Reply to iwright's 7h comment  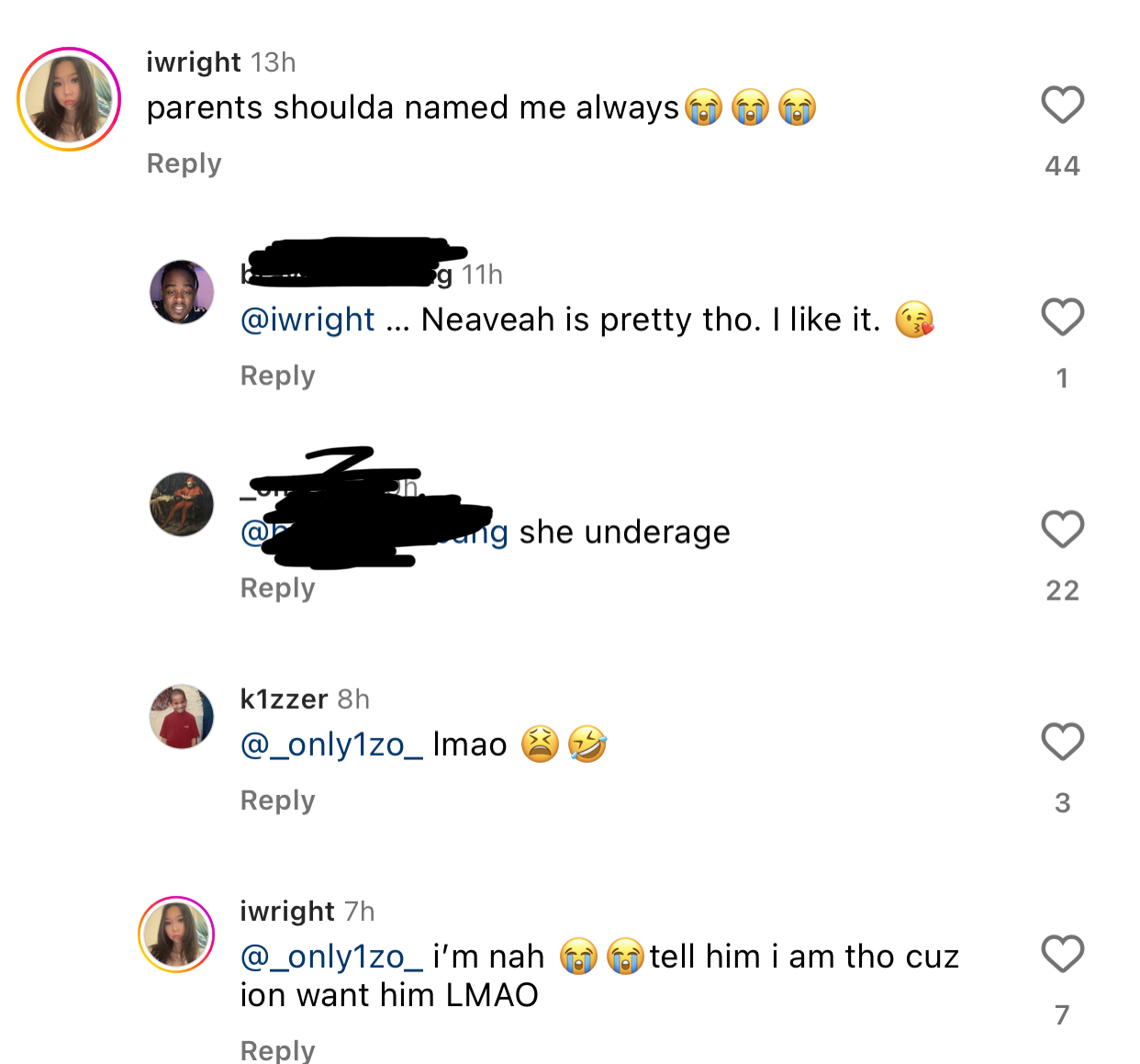pos(277,1049)
